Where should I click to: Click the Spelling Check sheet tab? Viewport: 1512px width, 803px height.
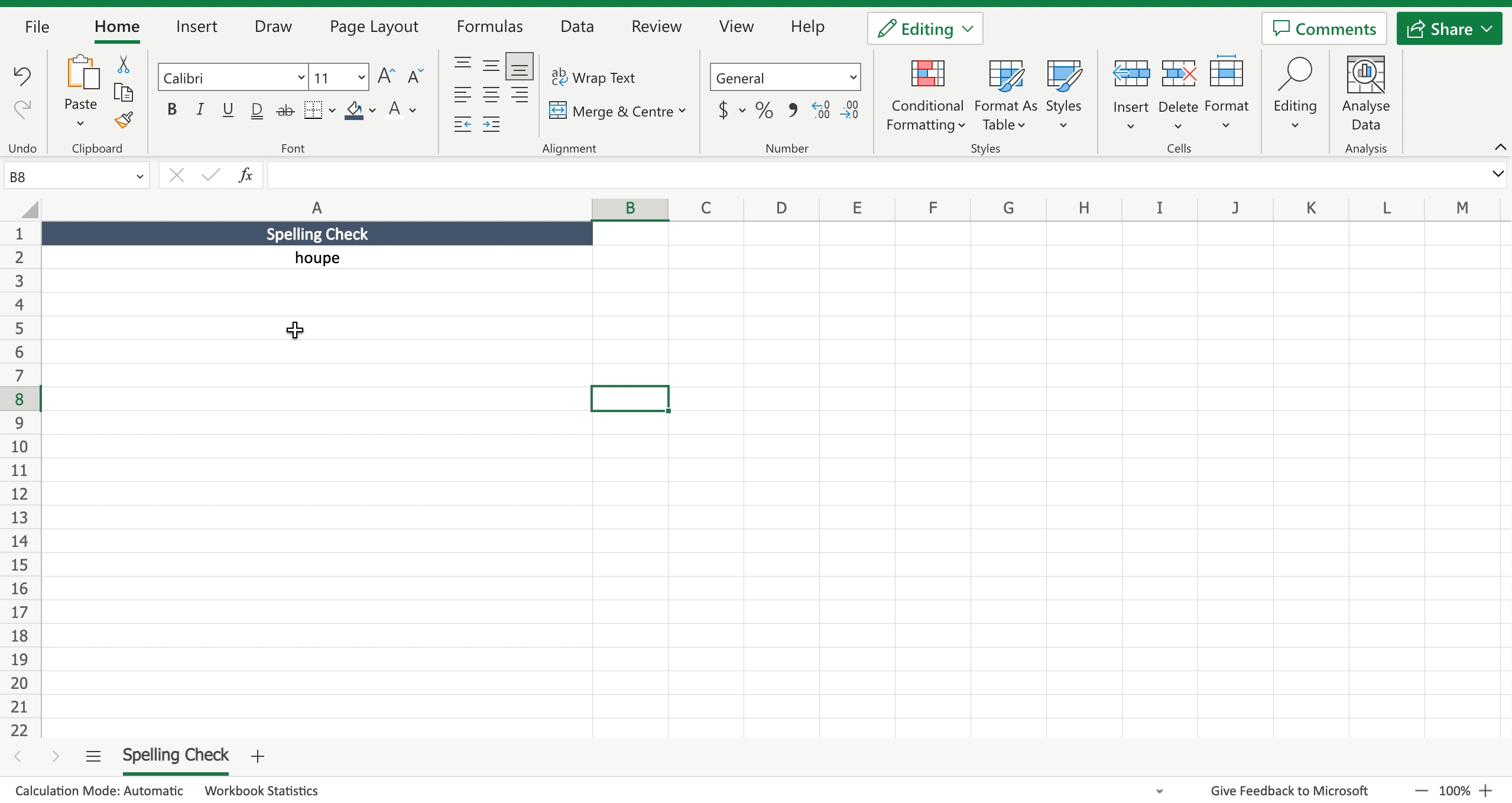pos(176,756)
